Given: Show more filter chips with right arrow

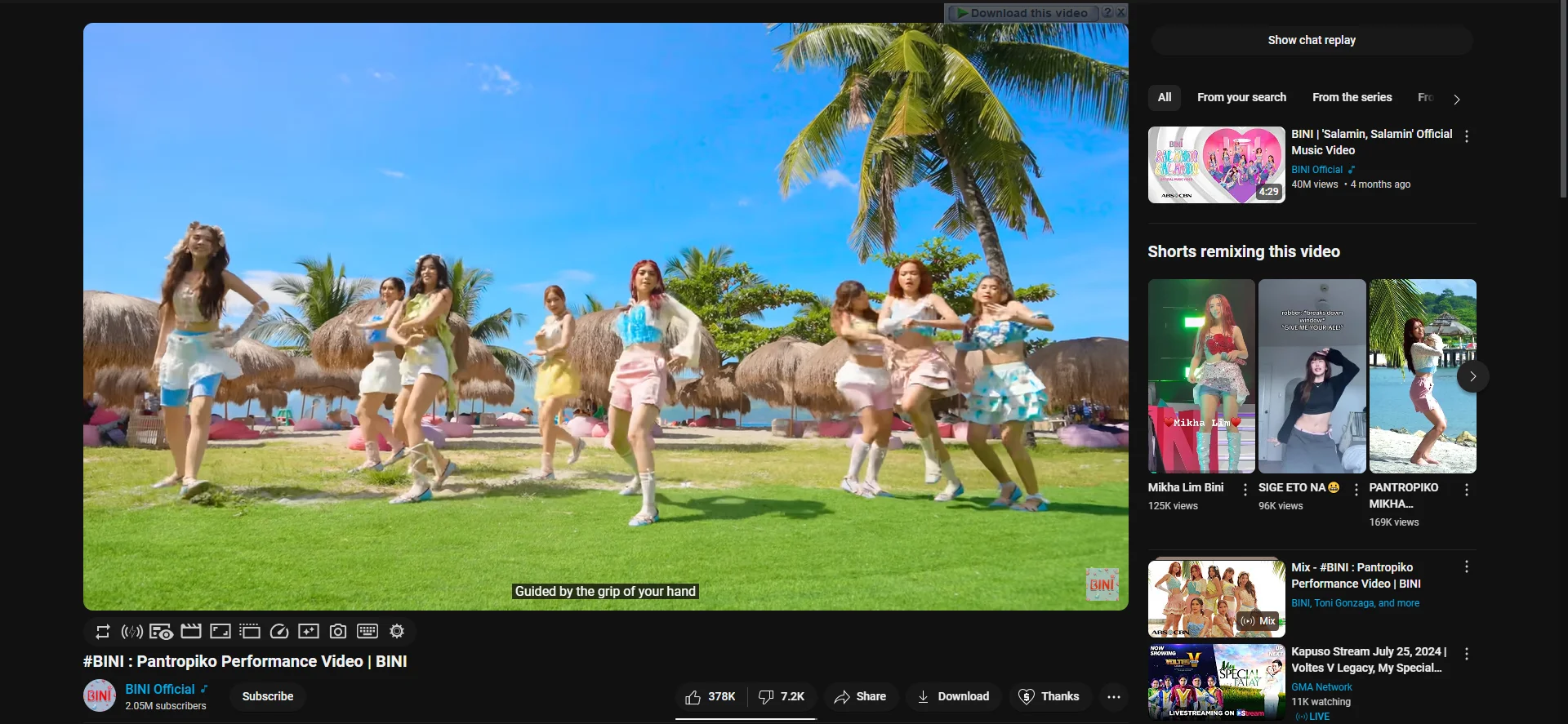Looking at the screenshot, I should (1456, 99).
